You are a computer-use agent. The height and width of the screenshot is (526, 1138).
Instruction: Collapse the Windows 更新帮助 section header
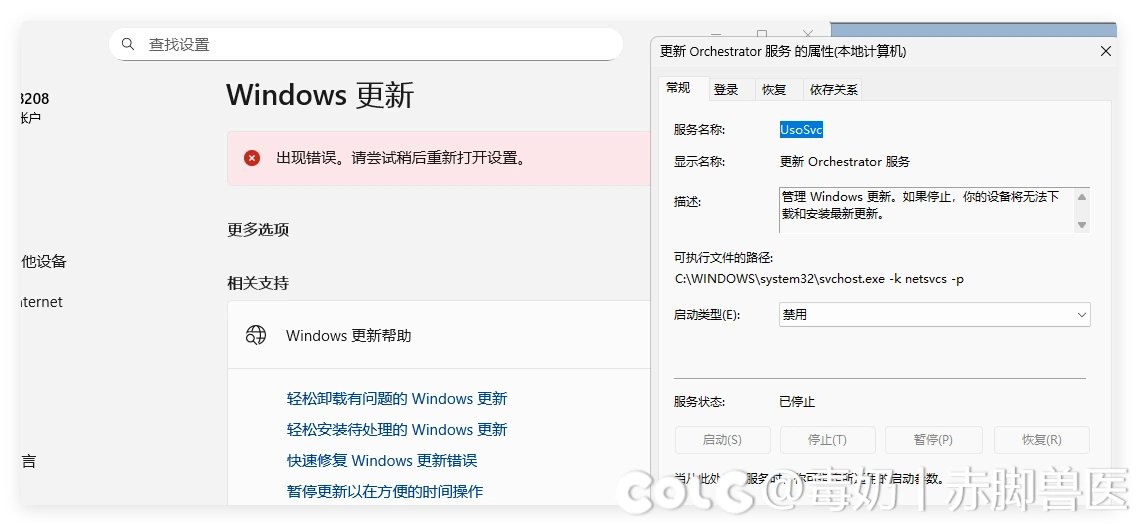click(x=438, y=335)
